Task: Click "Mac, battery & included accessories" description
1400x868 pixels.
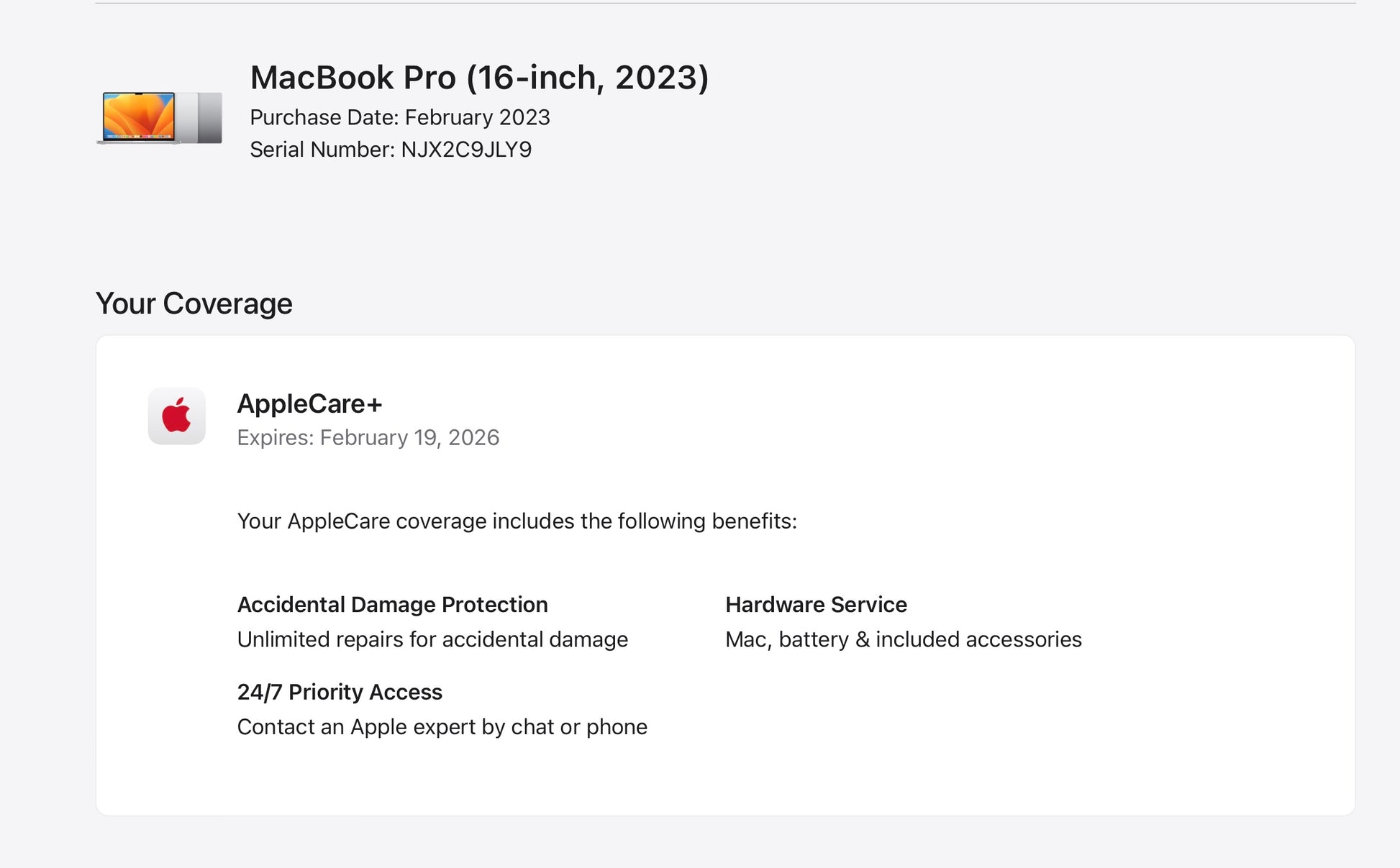Action: [x=903, y=639]
